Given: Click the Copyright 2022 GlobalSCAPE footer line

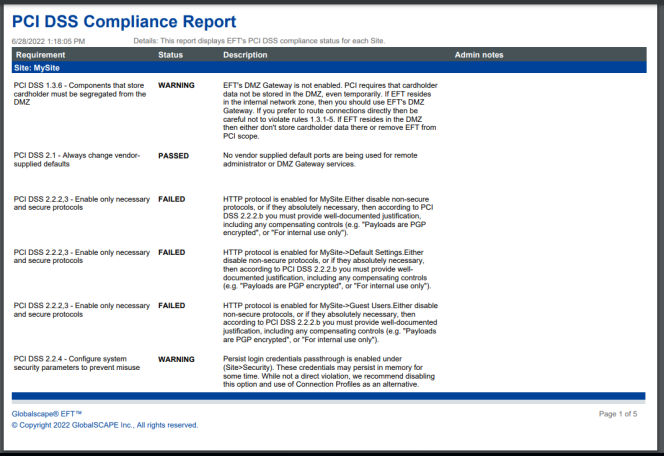Looking at the screenshot, I should coord(105,424).
